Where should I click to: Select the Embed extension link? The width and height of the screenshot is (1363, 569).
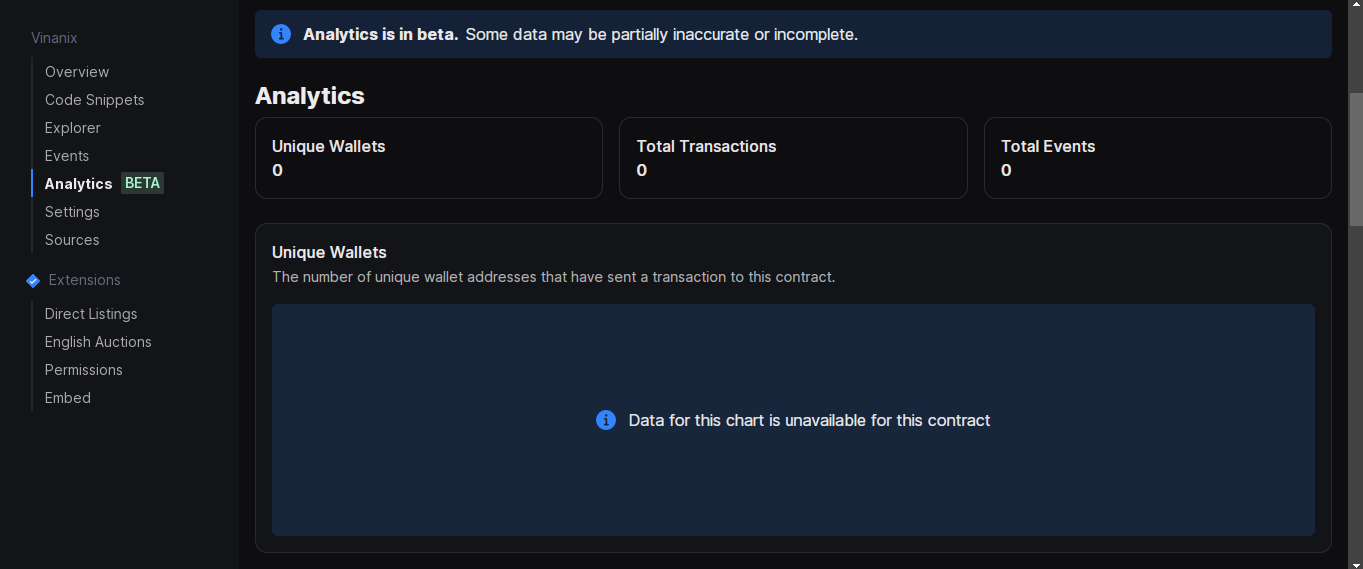coord(68,398)
